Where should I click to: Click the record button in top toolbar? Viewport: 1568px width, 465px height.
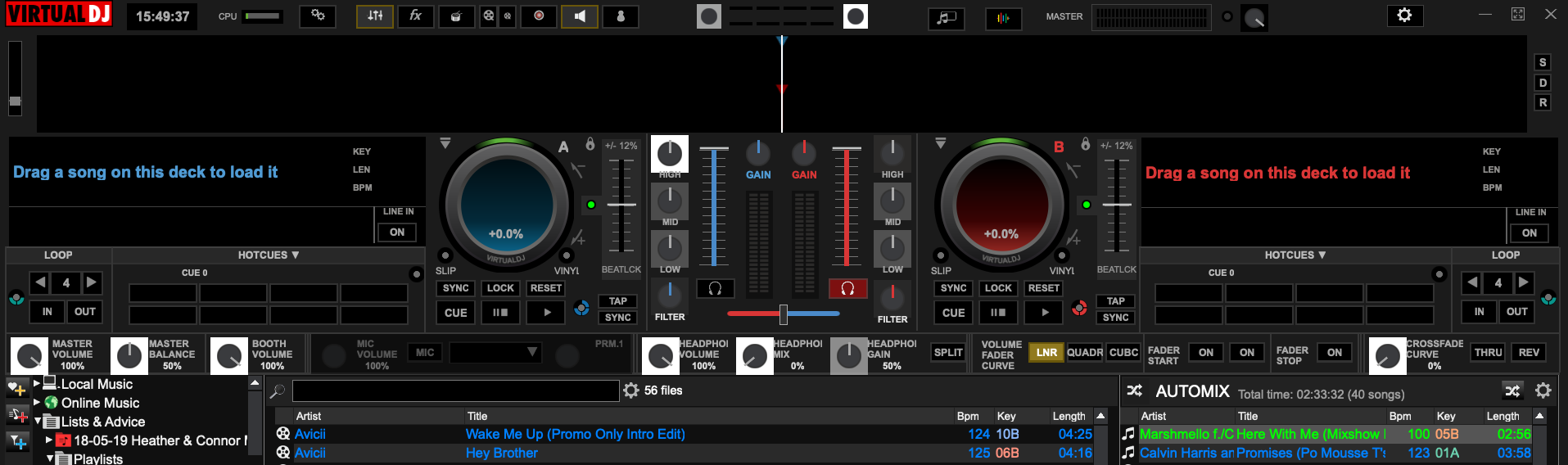click(x=539, y=16)
